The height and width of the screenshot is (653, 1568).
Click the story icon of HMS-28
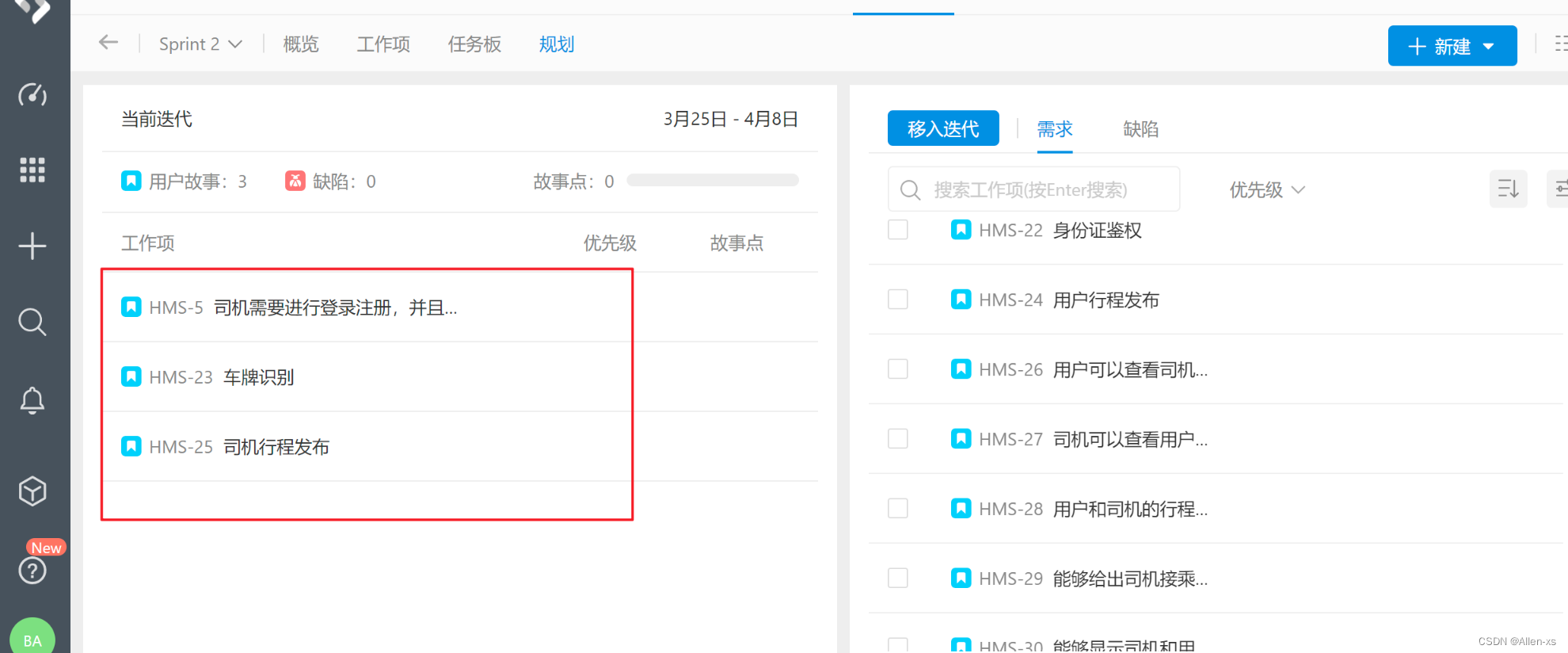(x=961, y=509)
